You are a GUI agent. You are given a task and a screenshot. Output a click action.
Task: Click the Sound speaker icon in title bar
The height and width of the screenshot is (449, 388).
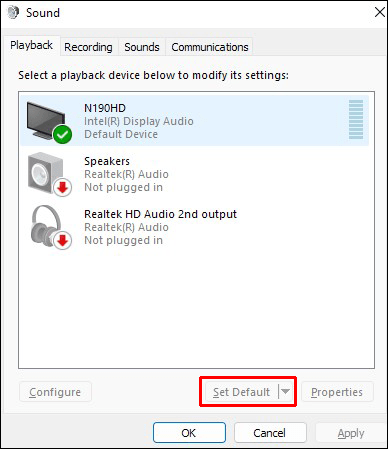click(x=13, y=13)
